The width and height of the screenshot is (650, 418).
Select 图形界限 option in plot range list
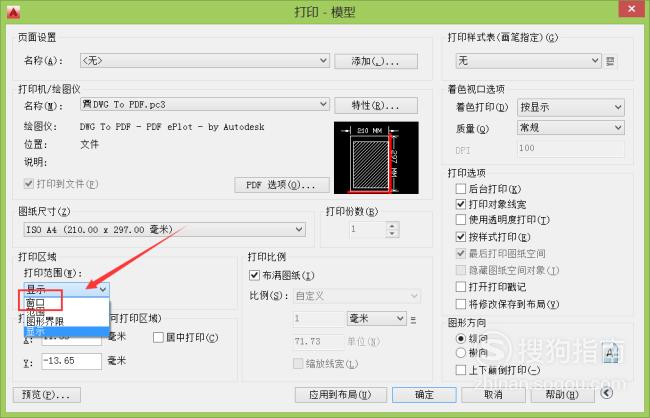click(67, 321)
